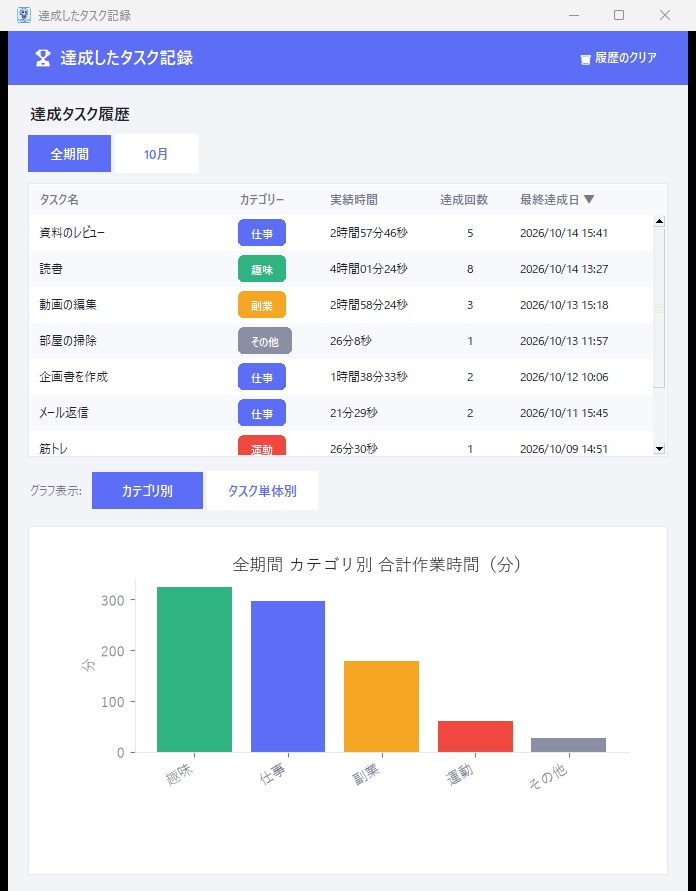The image size is (696, 891).
Task: Sort by 最終達成日 column header
Action: [x=557, y=199]
